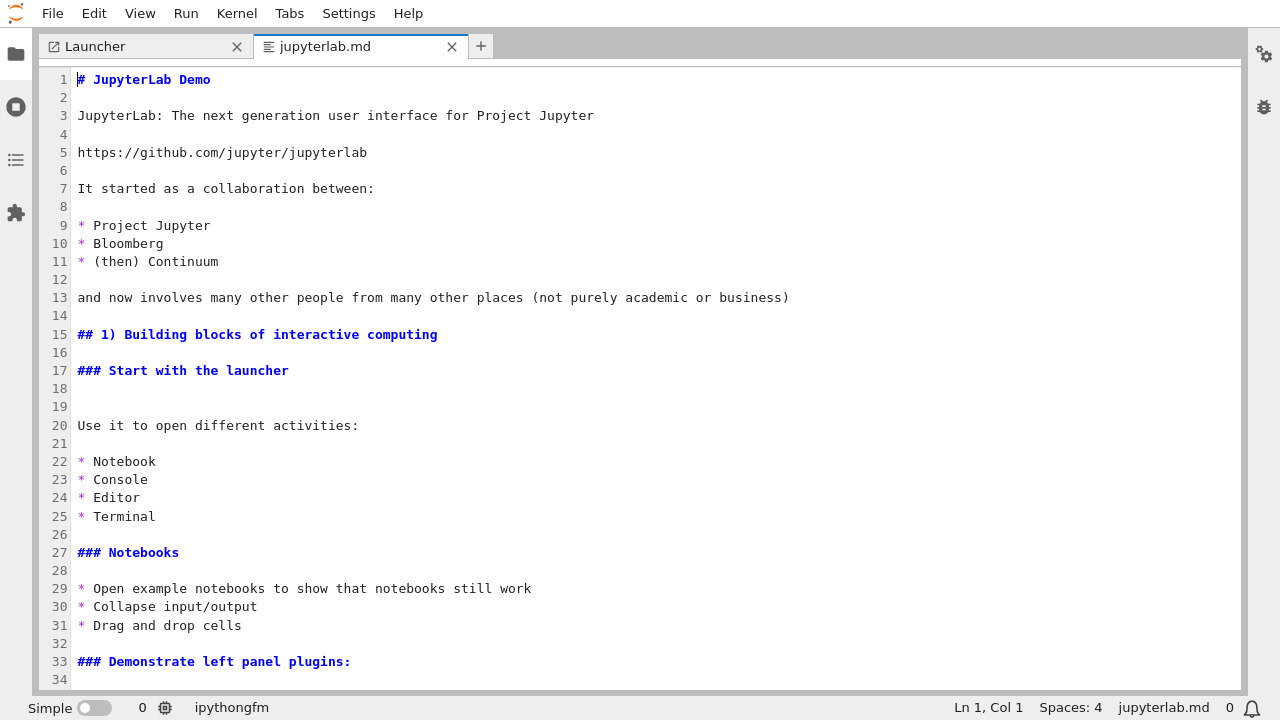Click the kernel status icon in status bar
Viewport: 1280px width, 720px height.
click(165, 707)
